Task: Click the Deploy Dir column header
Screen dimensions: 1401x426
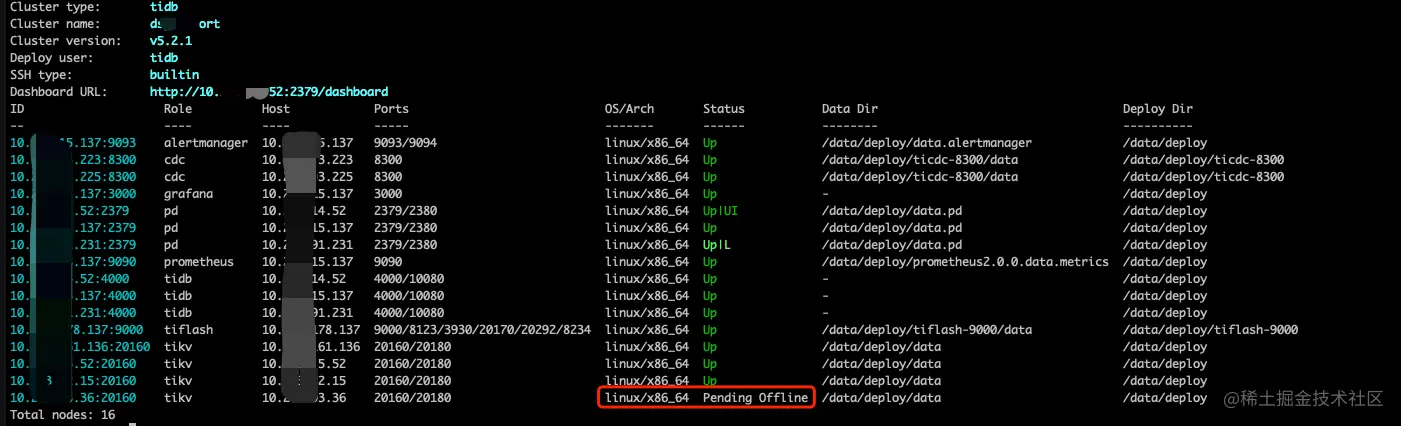Action: point(1158,109)
